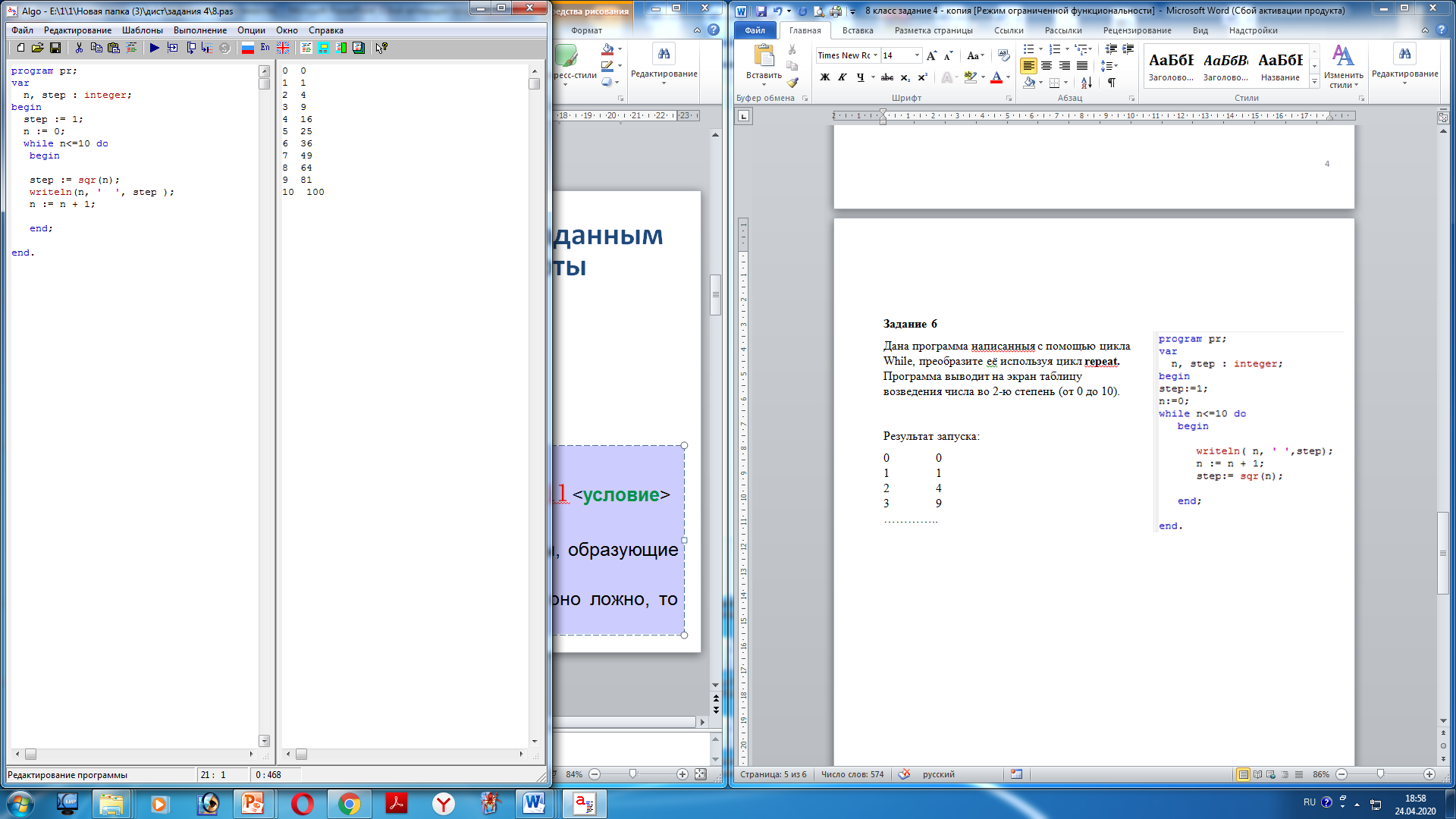Sort text with the A-Я sort icon

[1086, 83]
